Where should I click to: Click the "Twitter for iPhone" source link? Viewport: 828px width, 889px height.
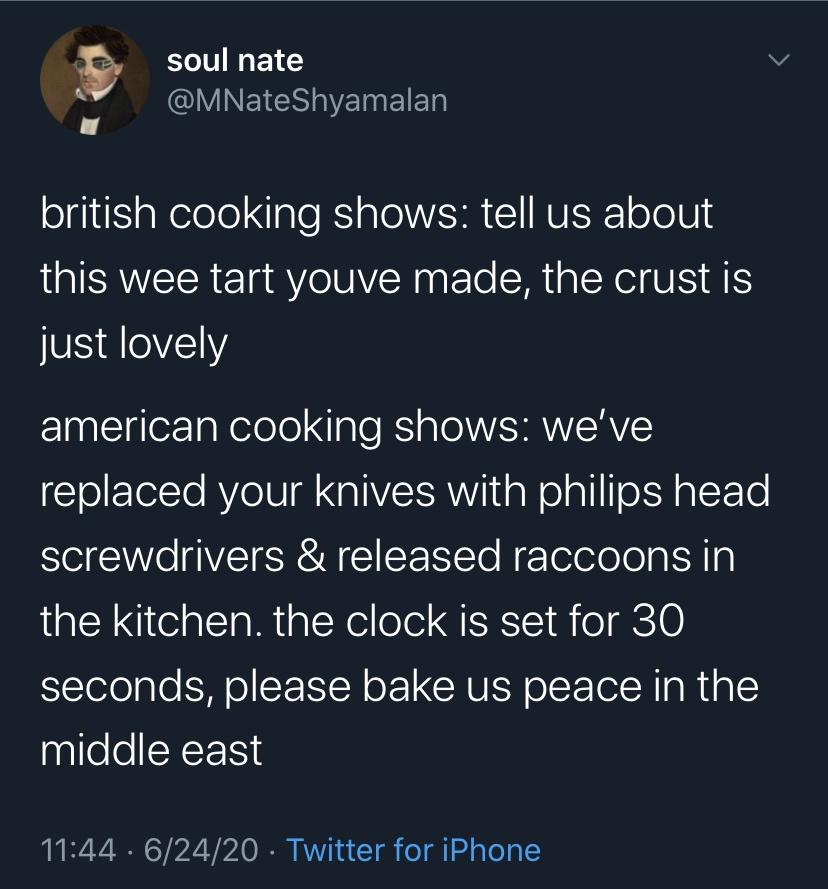click(413, 850)
